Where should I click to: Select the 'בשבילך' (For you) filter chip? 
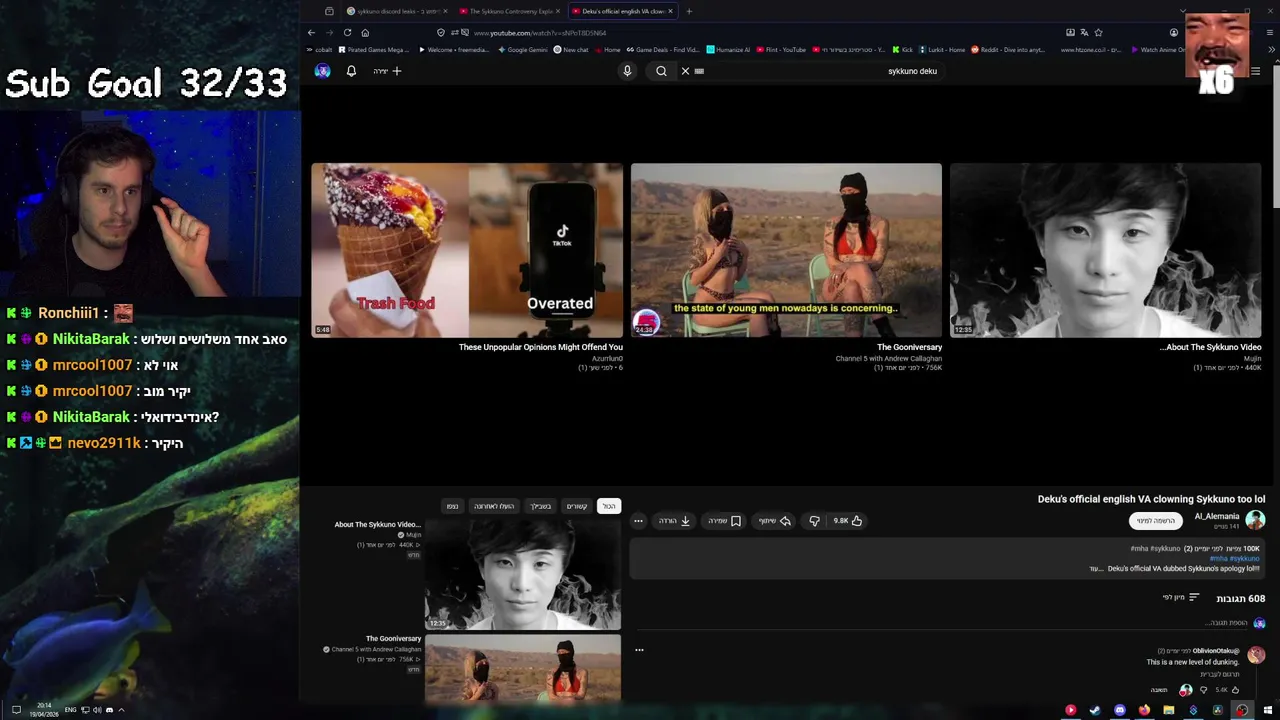(x=541, y=506)
